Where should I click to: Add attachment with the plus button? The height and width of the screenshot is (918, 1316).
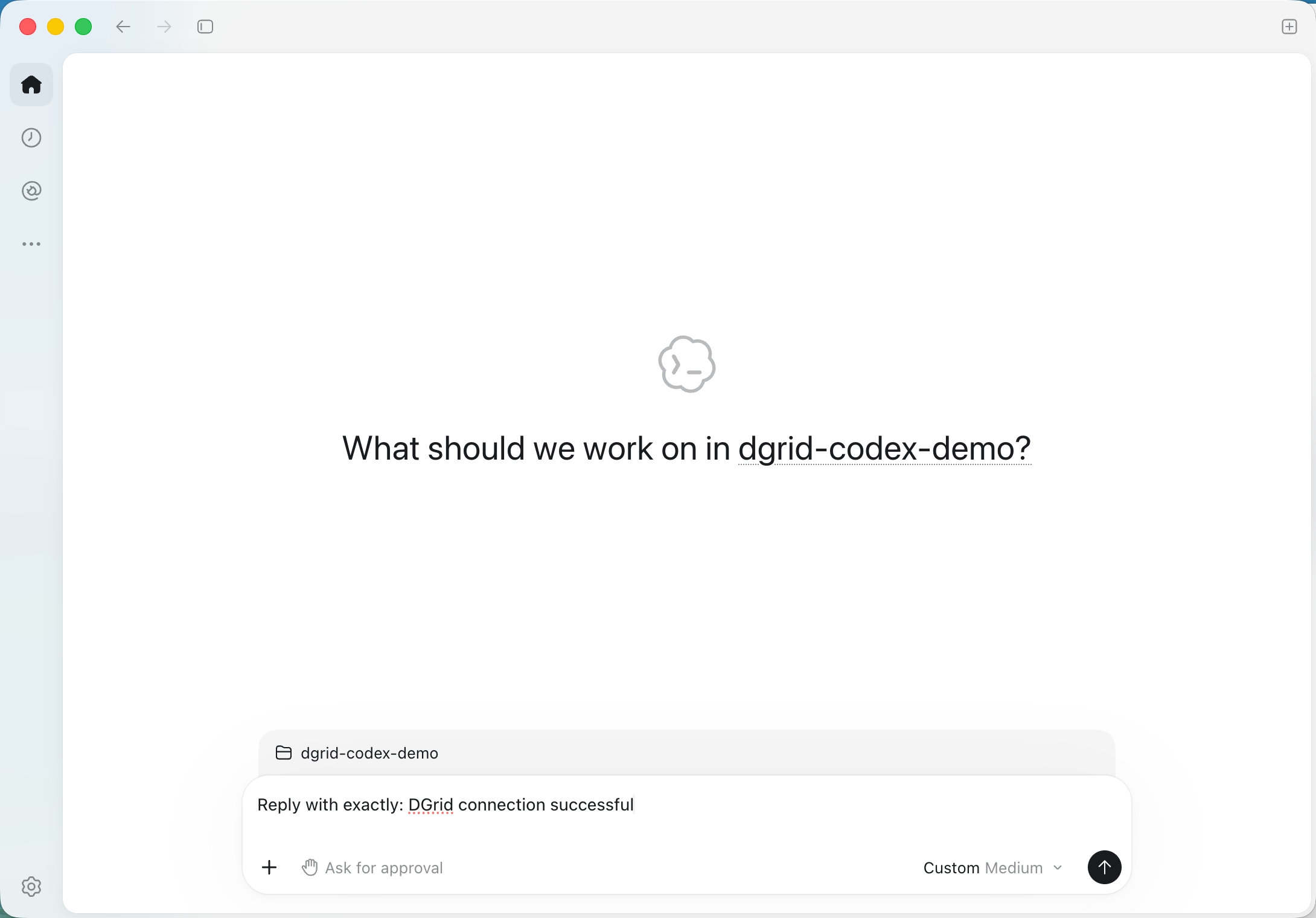[269, 868]
